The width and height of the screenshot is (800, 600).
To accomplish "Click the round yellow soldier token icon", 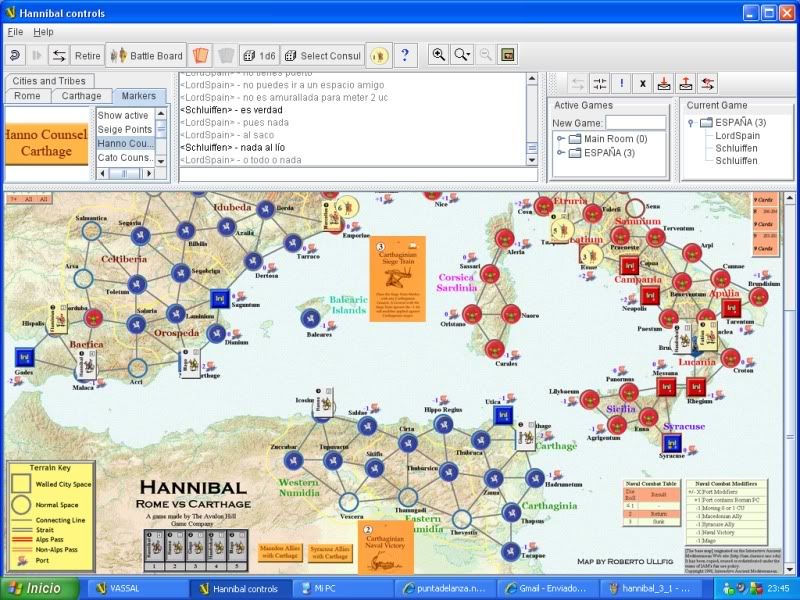I will click(x=379, y=55).
